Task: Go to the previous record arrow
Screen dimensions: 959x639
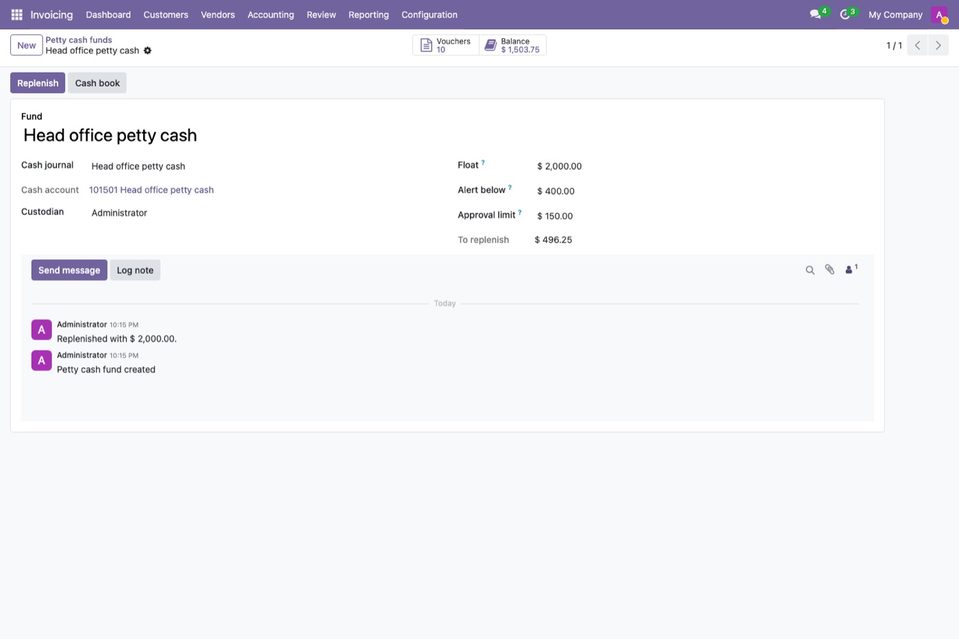Action: (917, 45)
